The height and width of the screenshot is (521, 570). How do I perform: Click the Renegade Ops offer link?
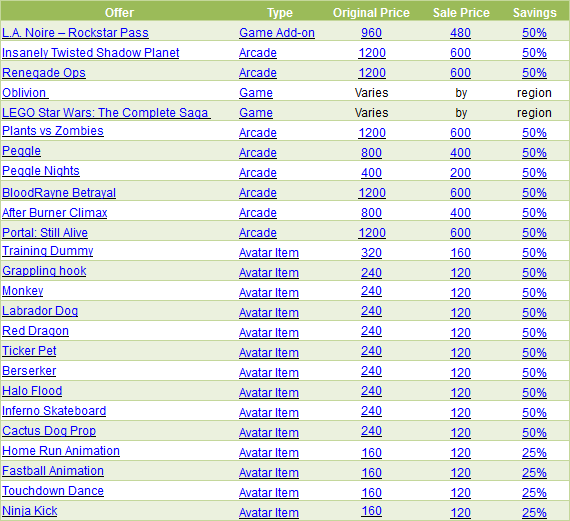(x=44, y=73)
